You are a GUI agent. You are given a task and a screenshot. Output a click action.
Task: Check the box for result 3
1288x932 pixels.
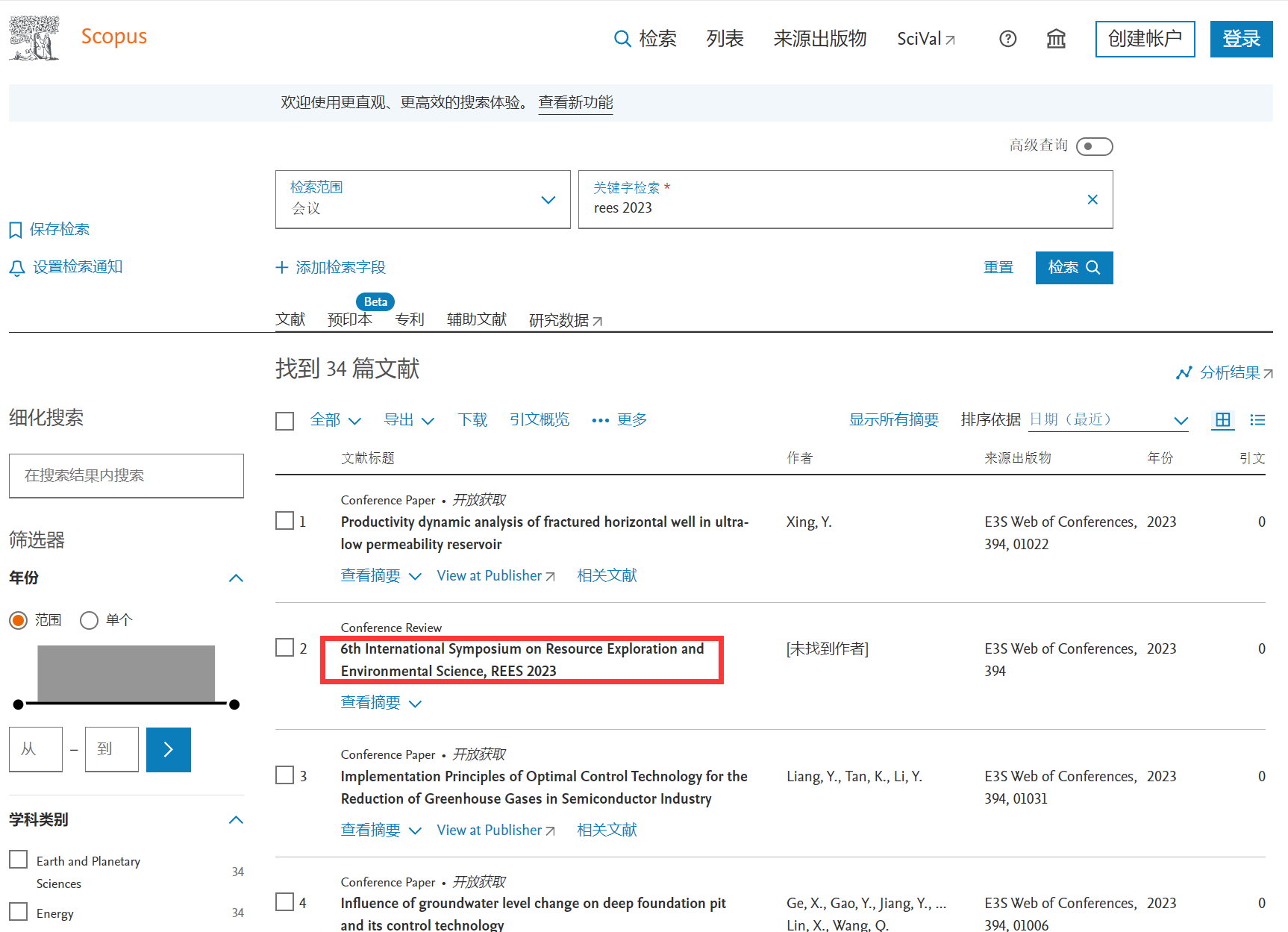[284, 775]
